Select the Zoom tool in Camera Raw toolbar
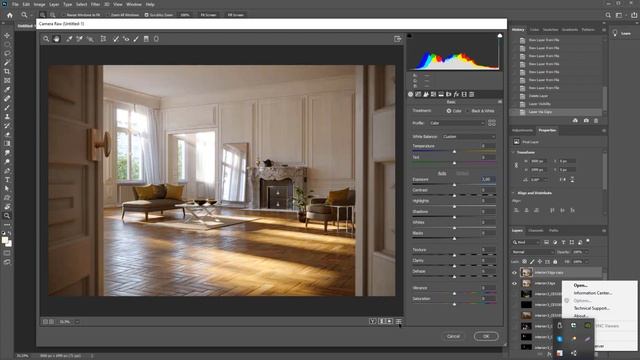This screenshot has width=640, height=360. [46, 39]
